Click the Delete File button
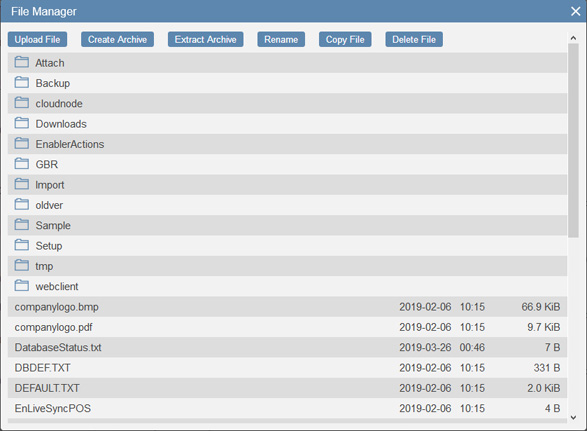 click(x=414, y=39)
